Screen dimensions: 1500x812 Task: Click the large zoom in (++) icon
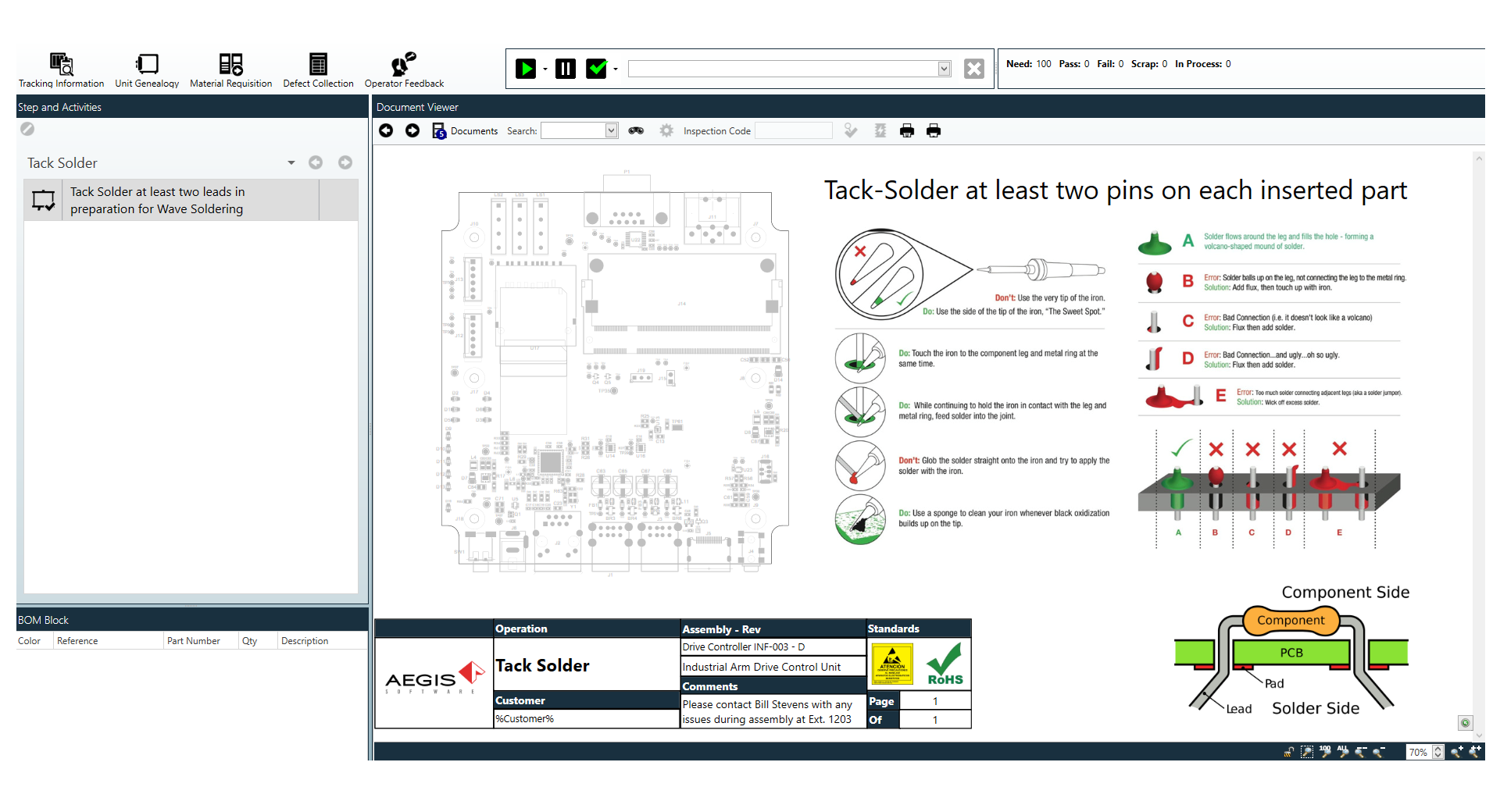1475,752
